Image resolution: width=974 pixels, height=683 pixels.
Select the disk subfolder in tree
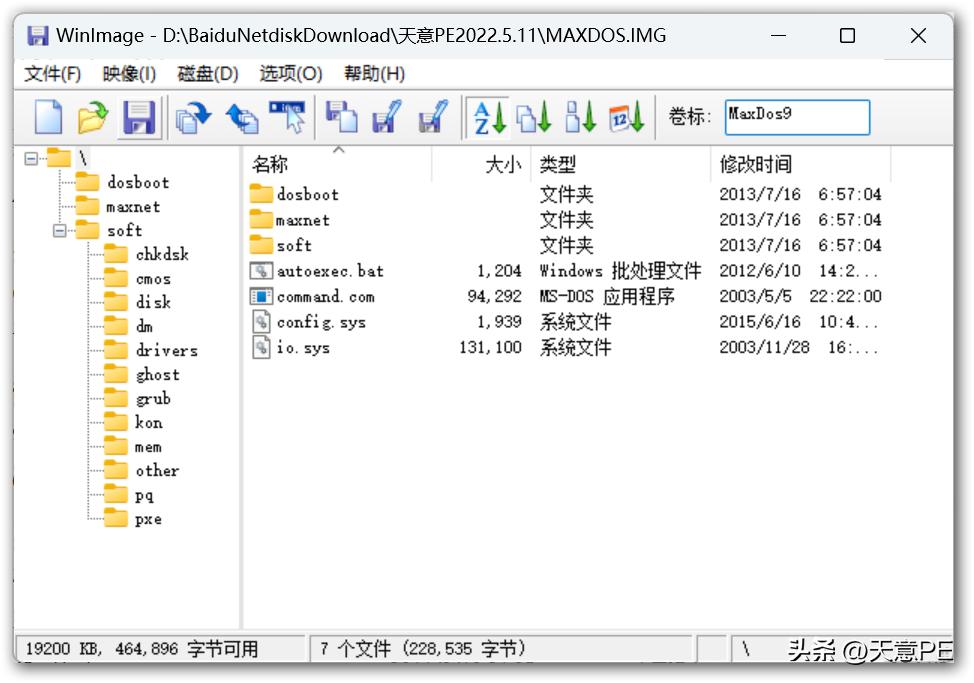click(x=153, y=302)
